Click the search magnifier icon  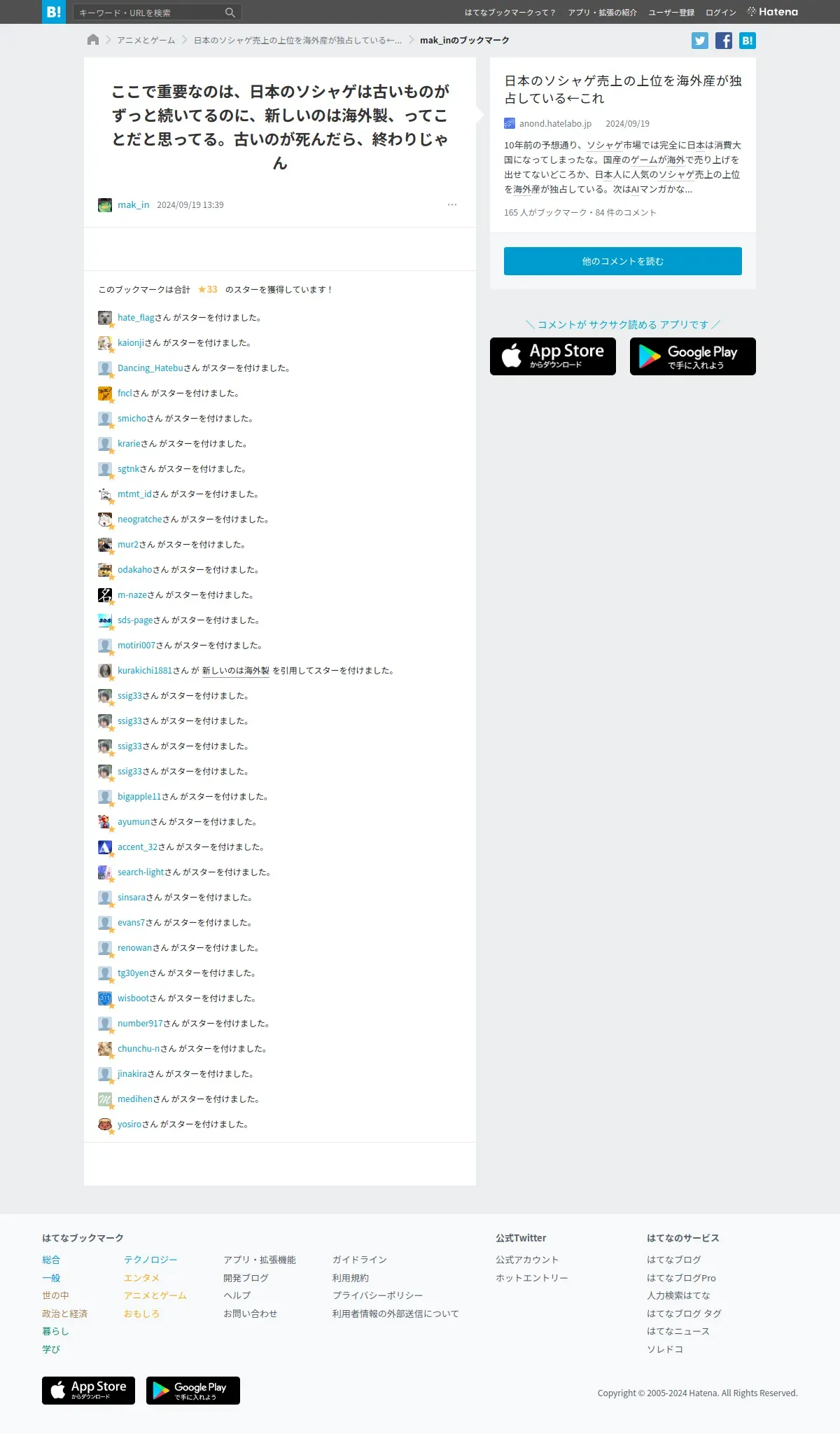(x=230, y=13)
